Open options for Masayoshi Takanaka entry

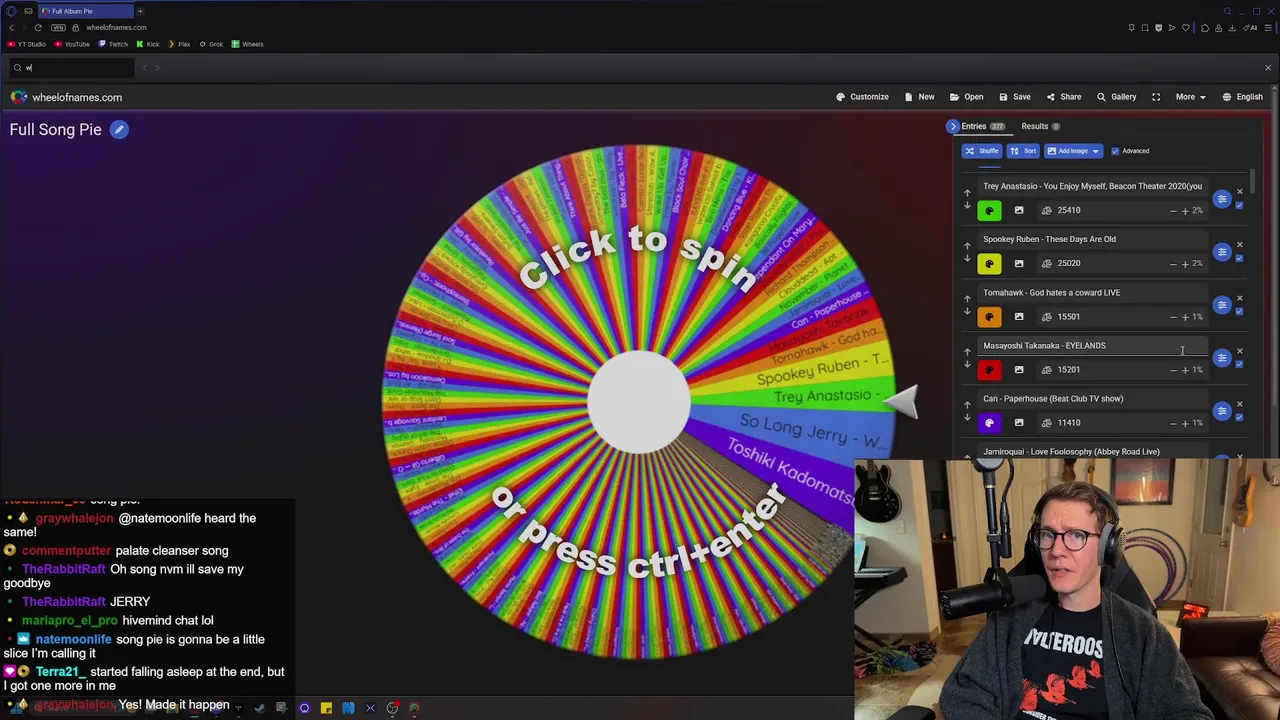(1222, 358)
